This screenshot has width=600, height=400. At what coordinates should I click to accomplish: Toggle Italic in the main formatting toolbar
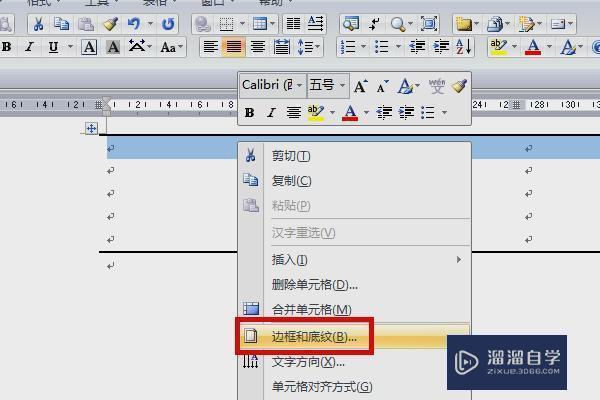click(x=29, y=47)
